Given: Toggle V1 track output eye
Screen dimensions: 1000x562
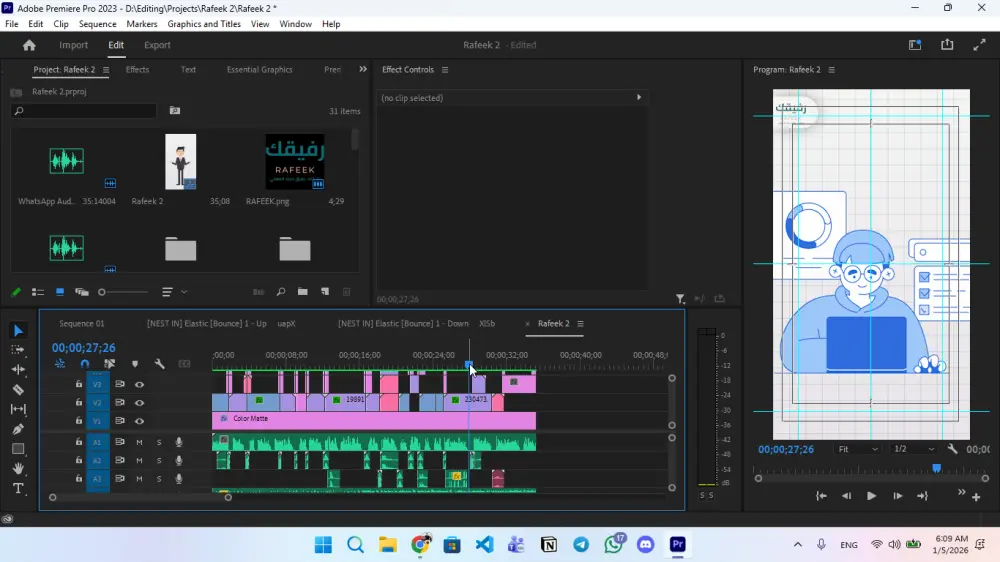Looking at the screenshot, I should [x=139, y=421].
